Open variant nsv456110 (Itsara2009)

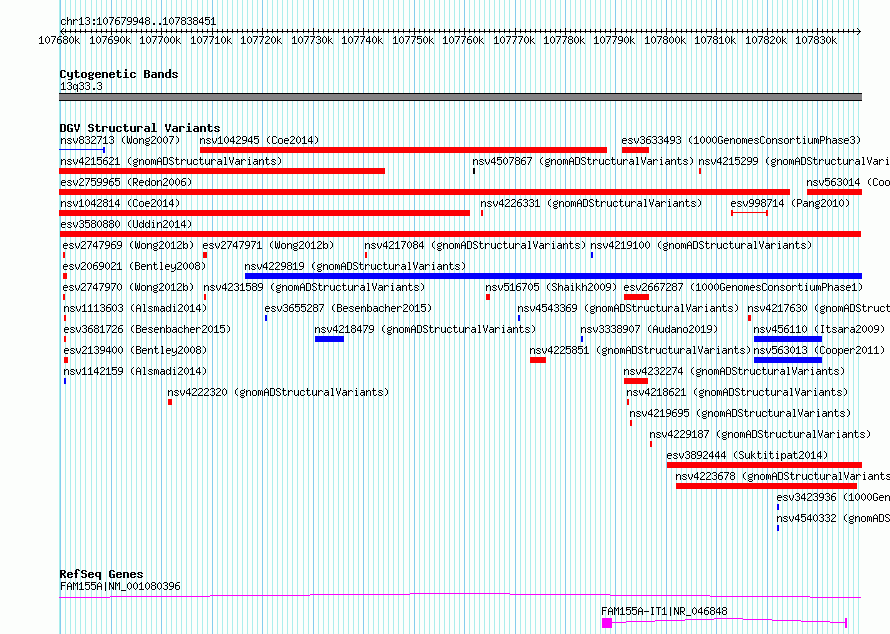coord(819,329)
